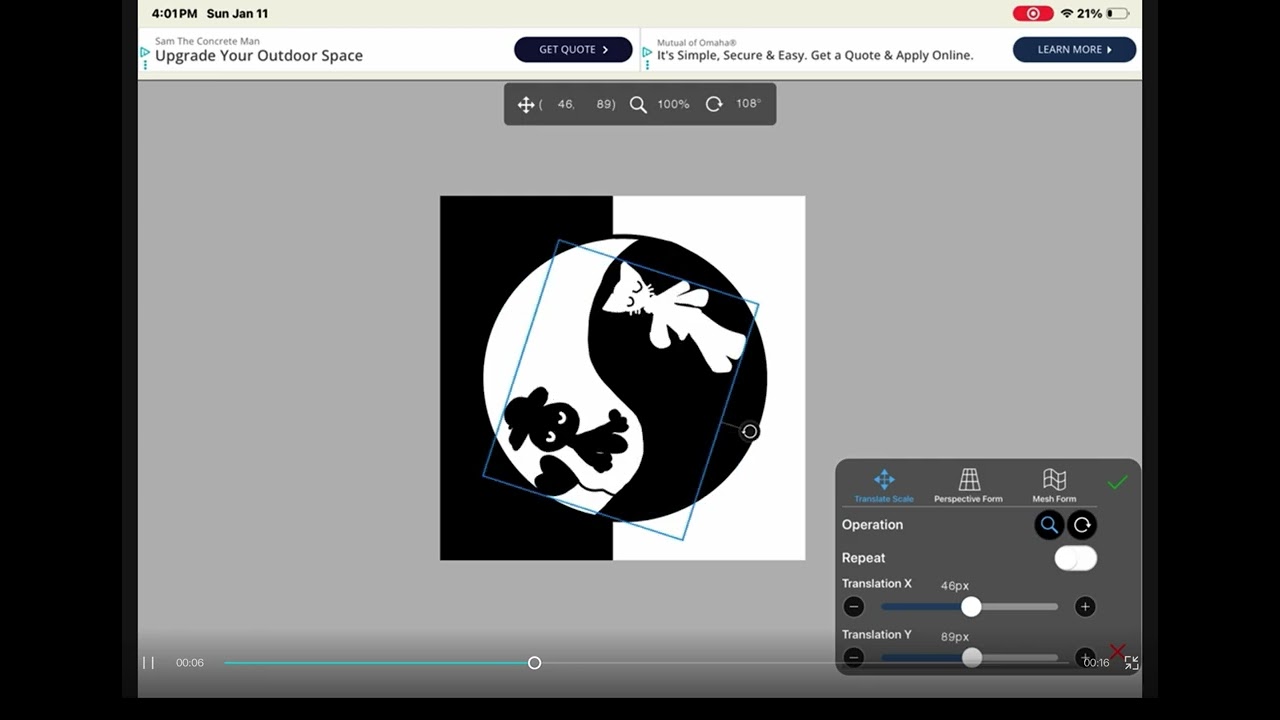
Task: Toggle fullscreen for the video
Action: point(1131,662)
